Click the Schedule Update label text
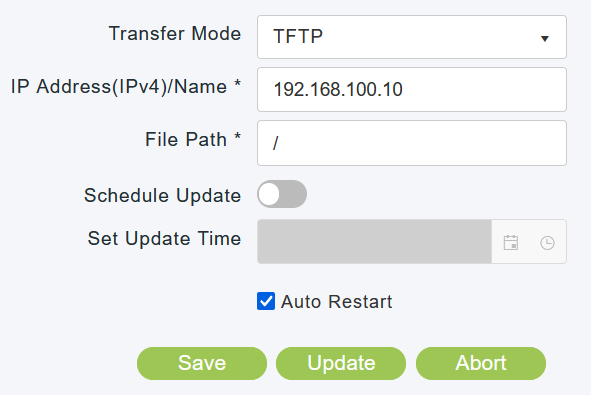591x395 pixels. (162, 195)
